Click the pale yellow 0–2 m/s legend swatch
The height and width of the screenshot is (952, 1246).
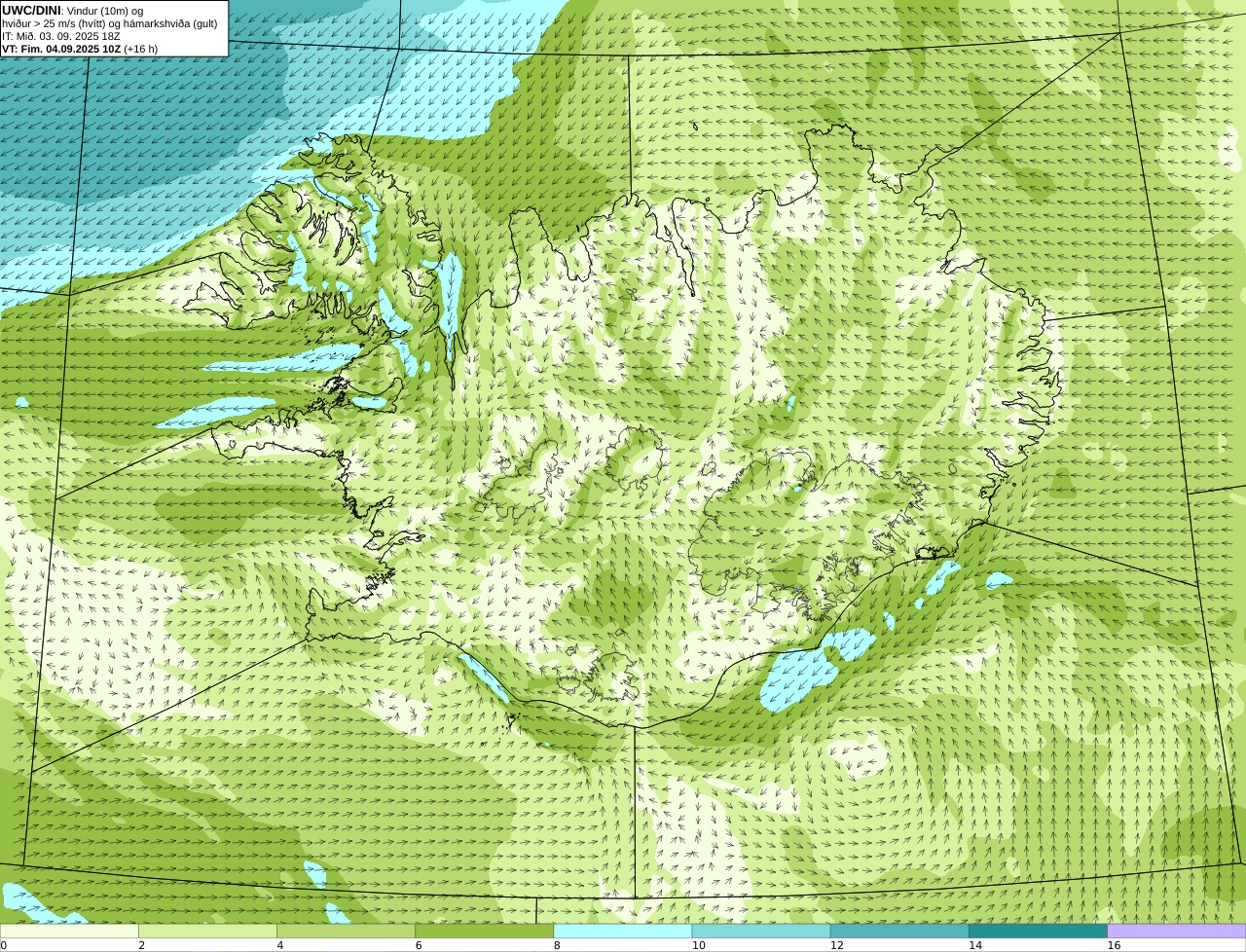[x=69, y=931]
